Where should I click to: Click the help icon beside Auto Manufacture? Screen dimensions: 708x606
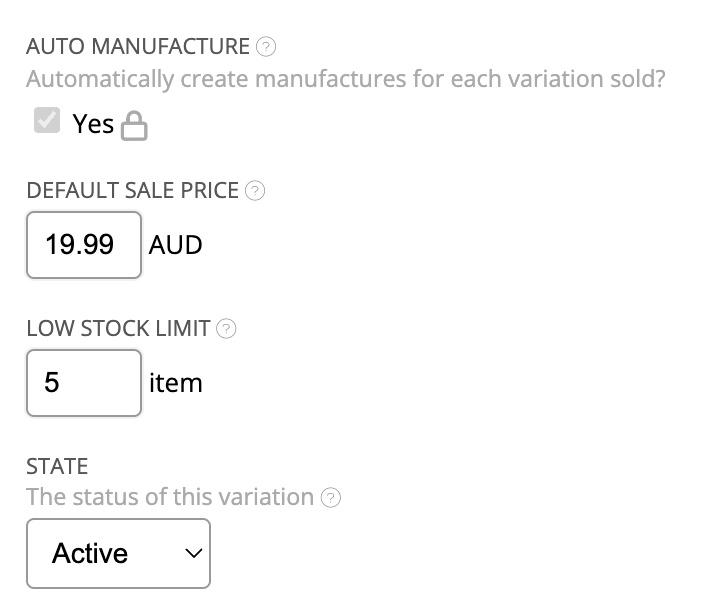pyautogui.click(x=266, y=46)
